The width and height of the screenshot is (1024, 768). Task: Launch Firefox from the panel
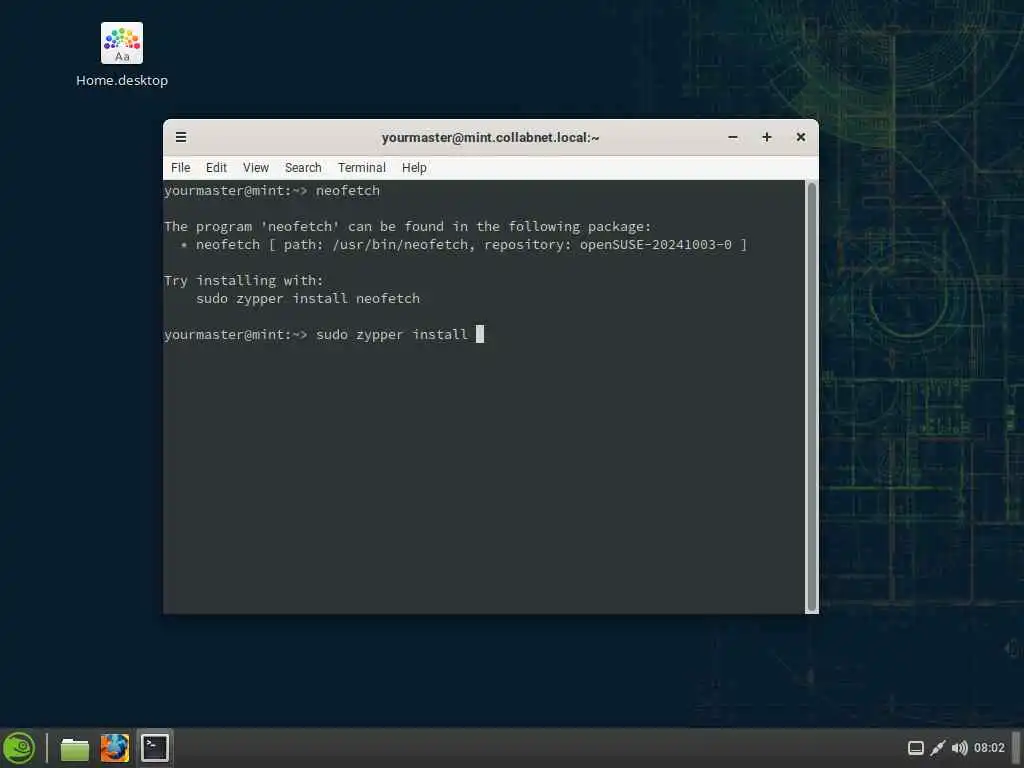(114, 748)
